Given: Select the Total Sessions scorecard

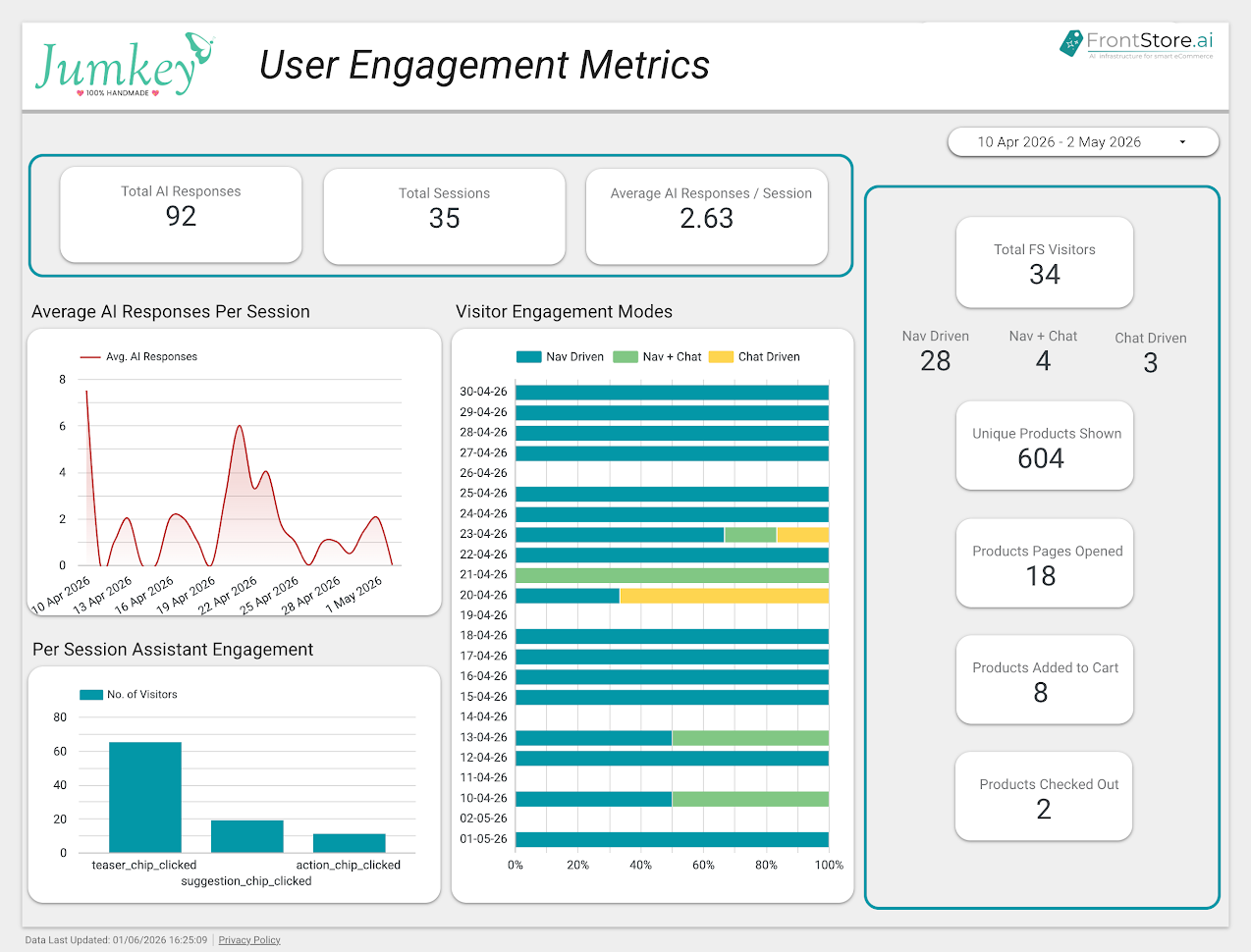Looking at the screenshot, I should point(444,217).
